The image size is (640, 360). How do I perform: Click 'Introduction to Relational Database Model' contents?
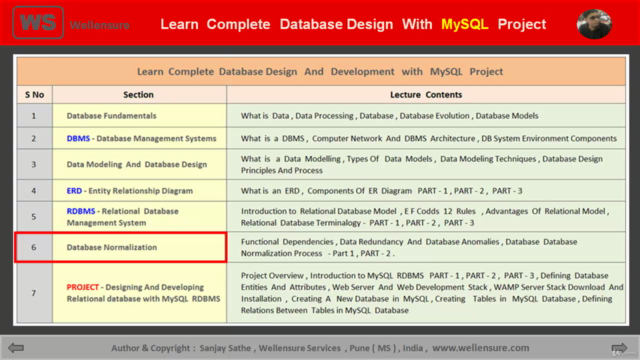point(426,217)
